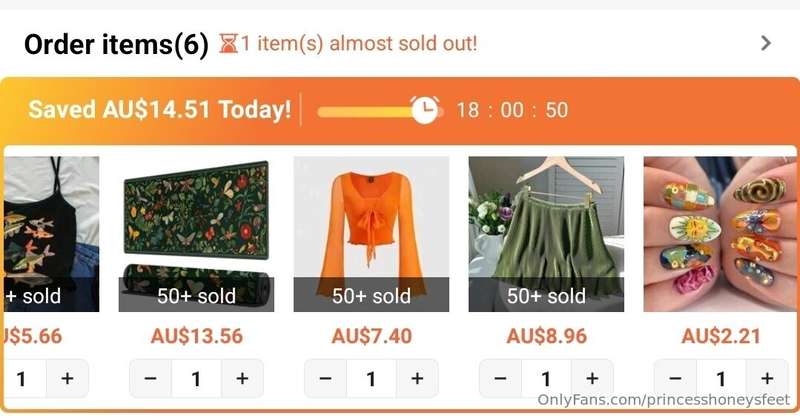
Task: Increase quantity of the AU$13.56 mouse pad
Action: [242, 379]
